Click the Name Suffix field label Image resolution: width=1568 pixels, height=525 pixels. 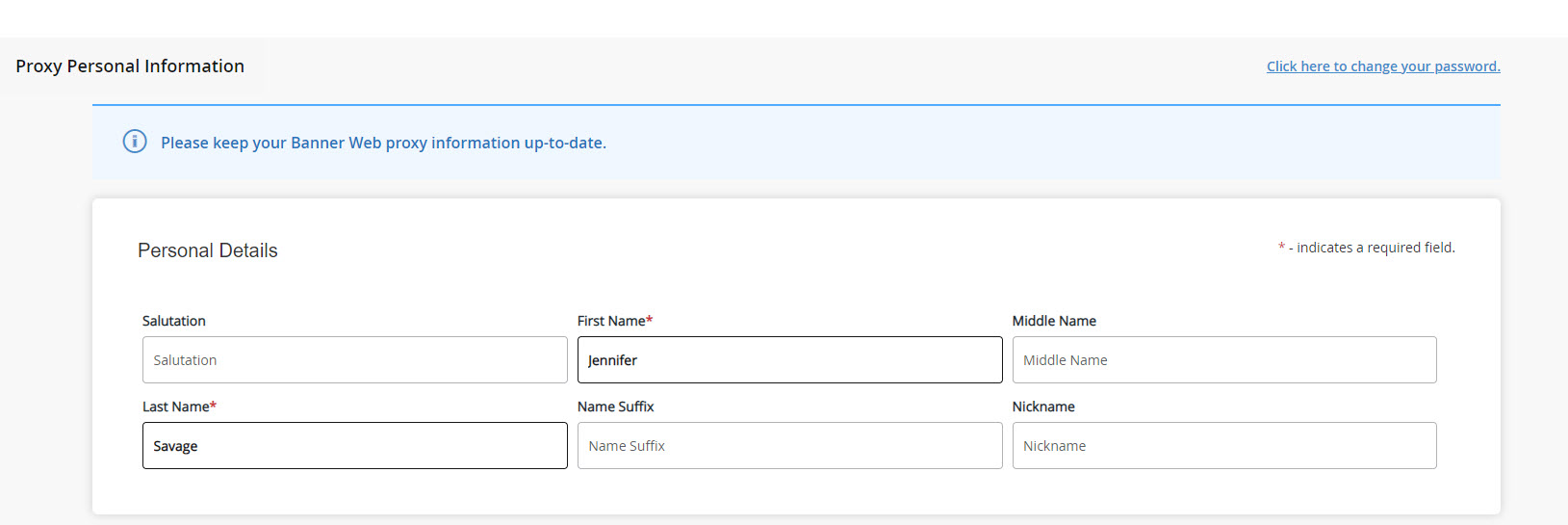pyautogui.click(x=615, y=407)
